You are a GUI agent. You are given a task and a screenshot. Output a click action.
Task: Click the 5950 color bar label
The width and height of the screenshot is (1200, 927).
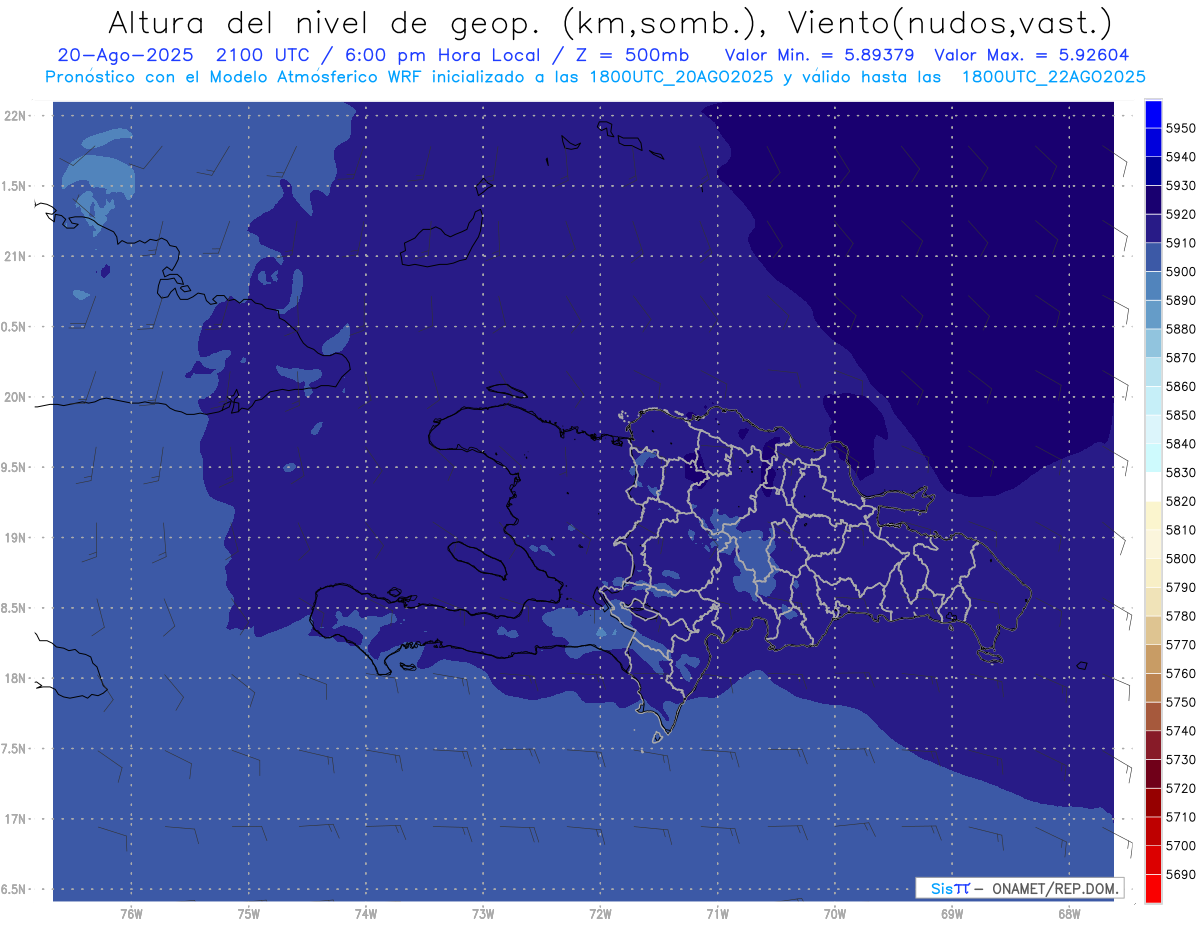tap(1181, 128)
